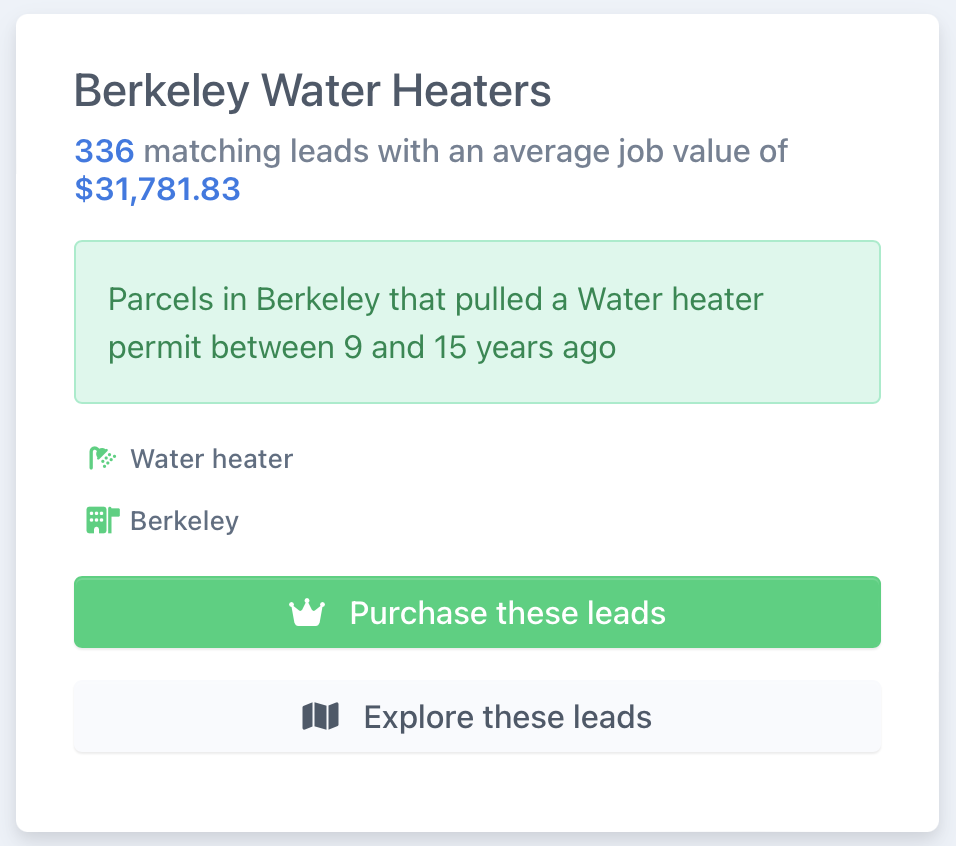This screenshot has width=956, height=846.
Task: Click the $31,781.83 average job value
Action: point(157,189)
